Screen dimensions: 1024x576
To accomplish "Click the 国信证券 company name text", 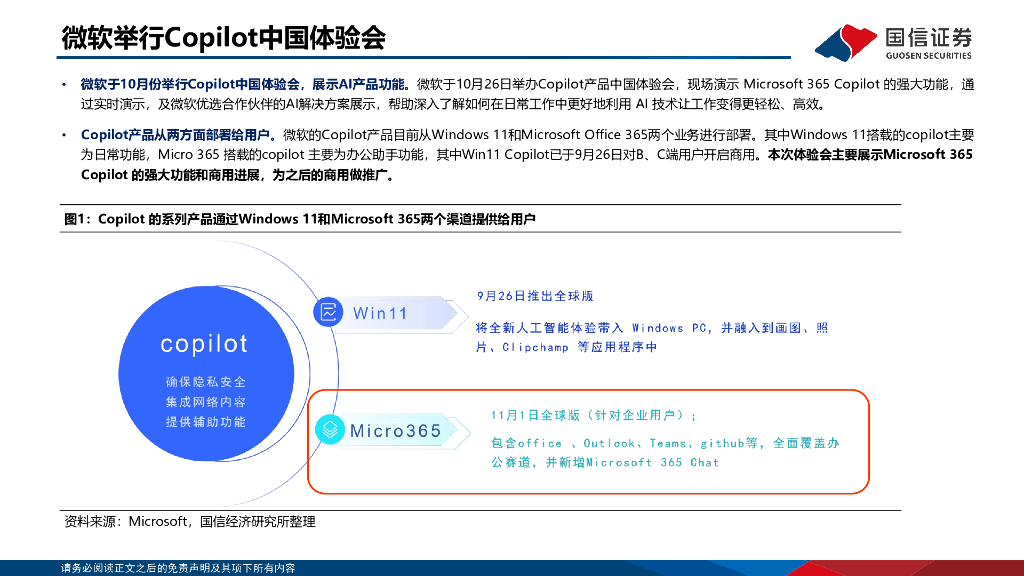I will point(929,37).
